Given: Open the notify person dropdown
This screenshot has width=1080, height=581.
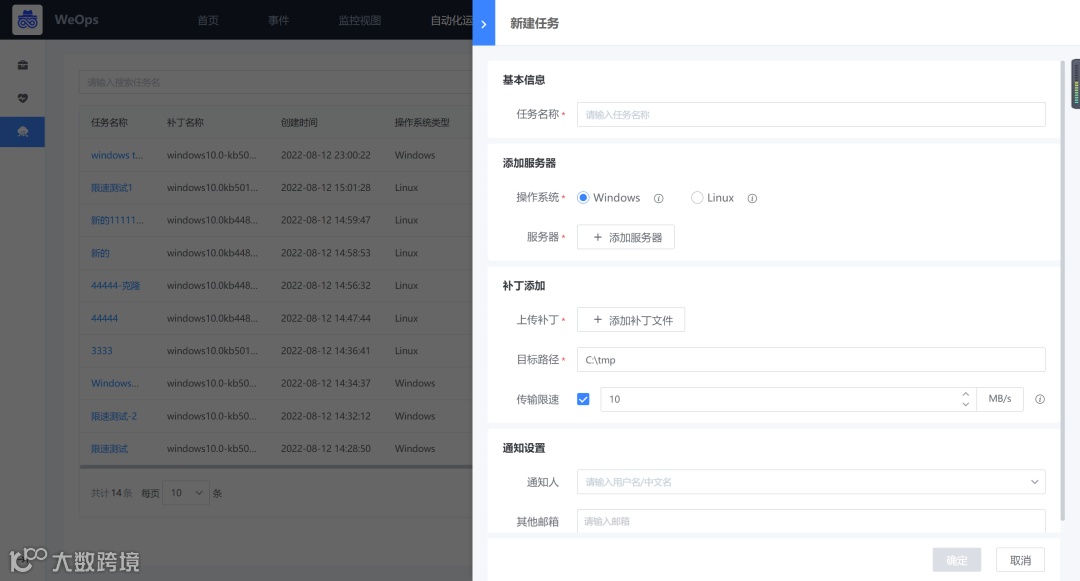Looking at the screenshot, I should [x=811, y=482].
